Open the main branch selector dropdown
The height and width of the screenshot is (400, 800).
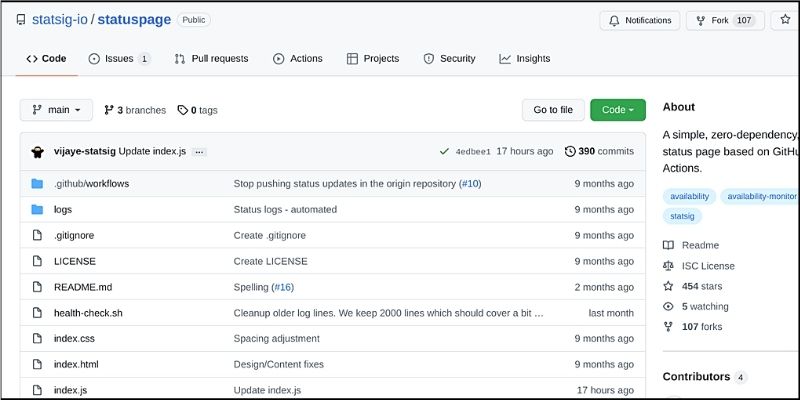[56, 110]
